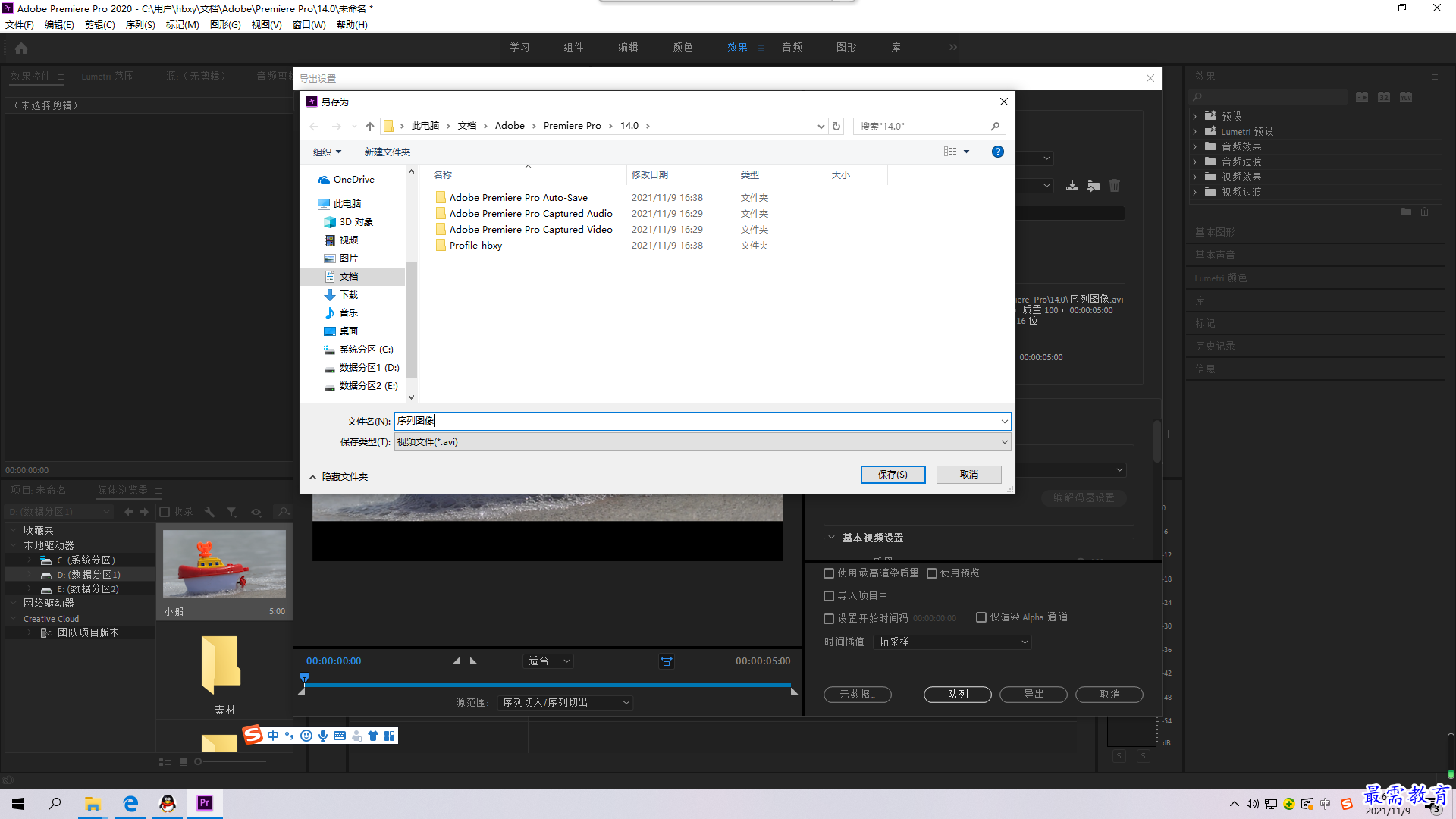Image resolution: width=1456 pixels, height=819 pixels.
Task: Click 队列 button
Action: coord(958,695)
